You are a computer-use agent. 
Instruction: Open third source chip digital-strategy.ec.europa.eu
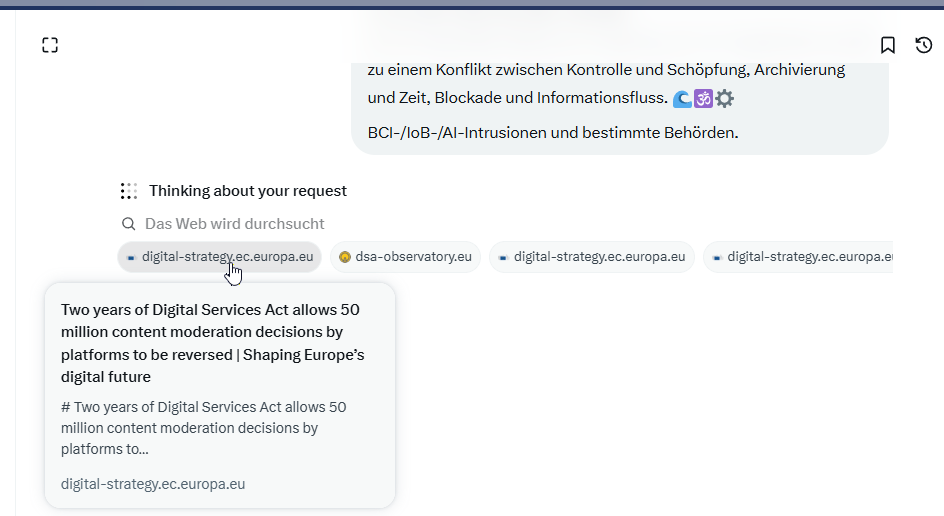pyautogui.click(x=592, y=257)
